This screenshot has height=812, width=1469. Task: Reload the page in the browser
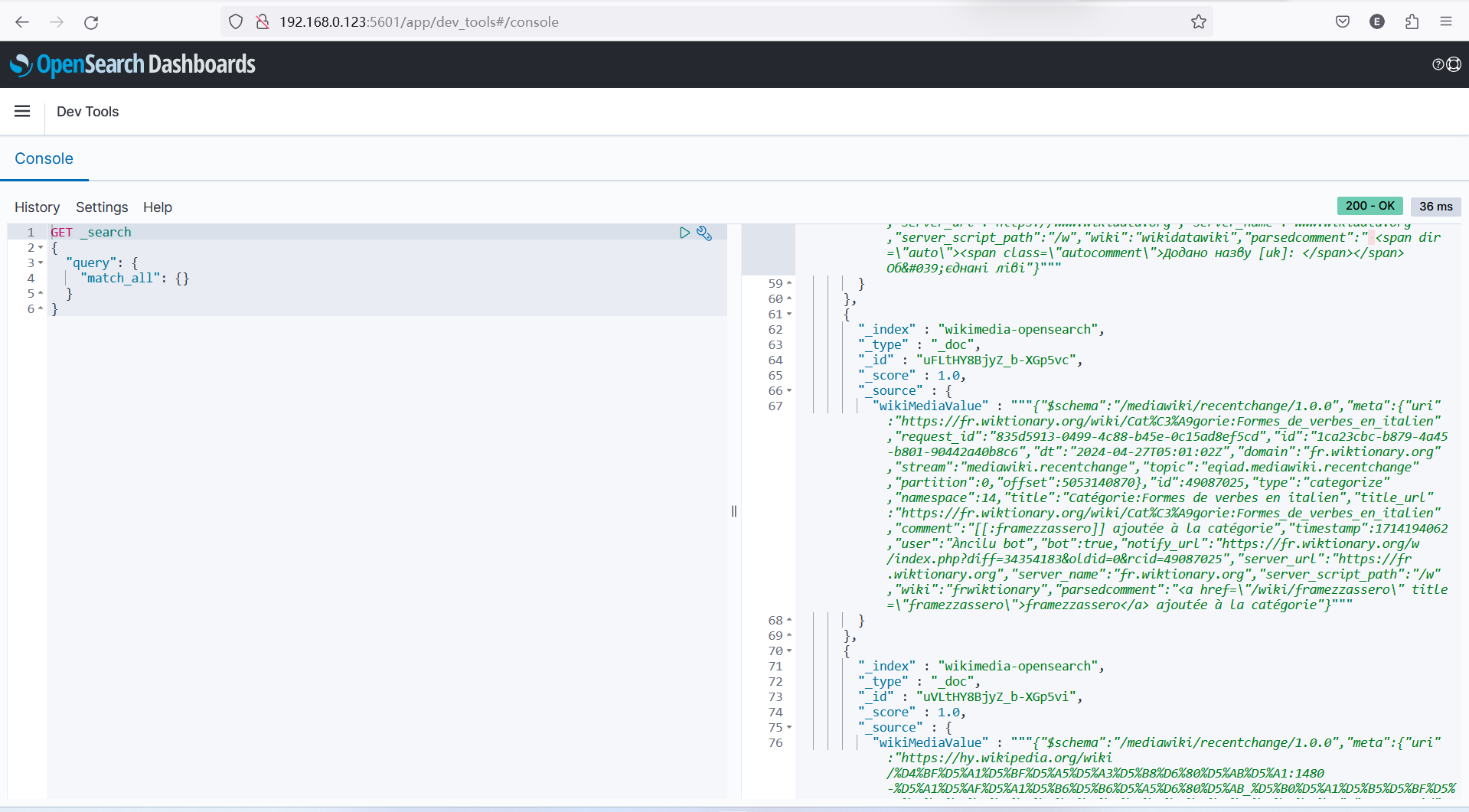click(x=91, y=22)
